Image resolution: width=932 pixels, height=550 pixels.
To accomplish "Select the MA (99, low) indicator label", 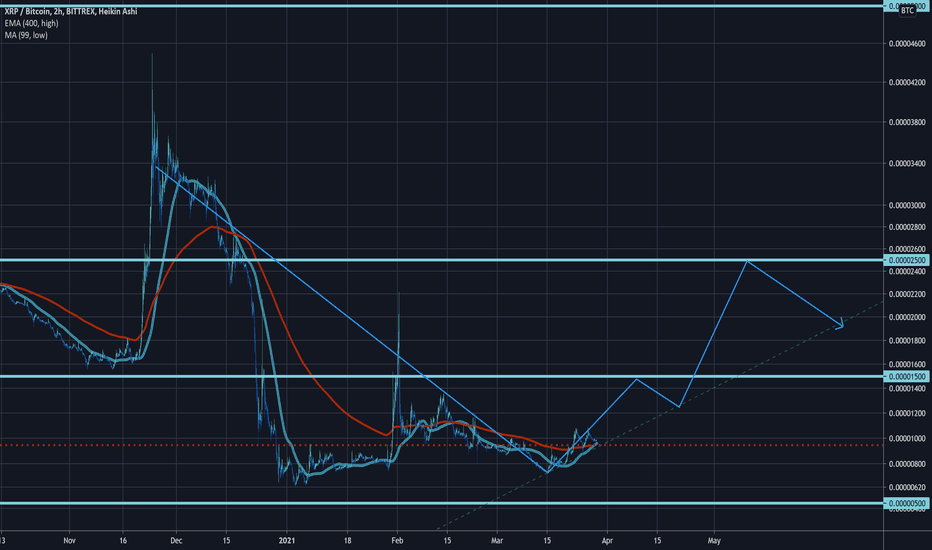I will click(x=26, y=35).
